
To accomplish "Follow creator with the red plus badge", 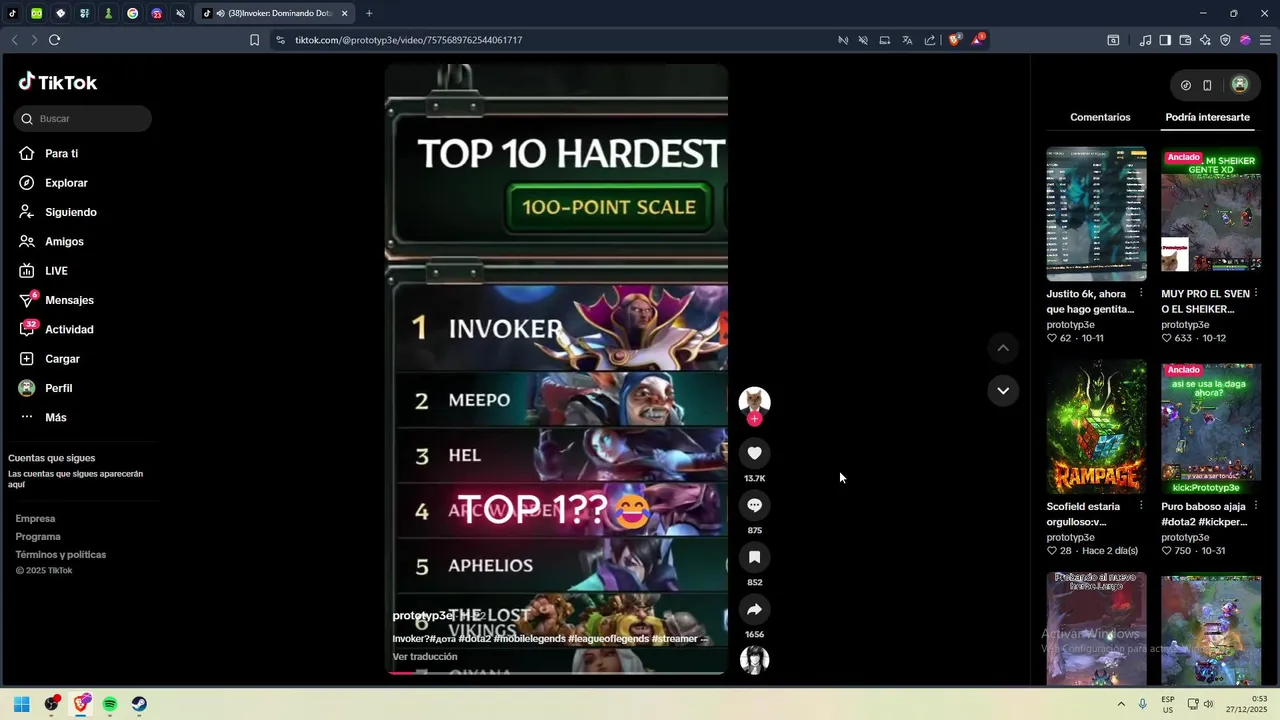I will 754,419.
